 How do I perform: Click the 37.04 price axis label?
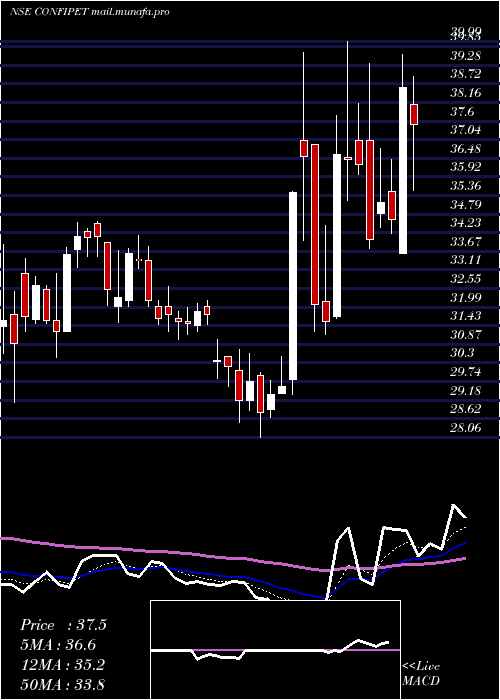pos(466,130)
